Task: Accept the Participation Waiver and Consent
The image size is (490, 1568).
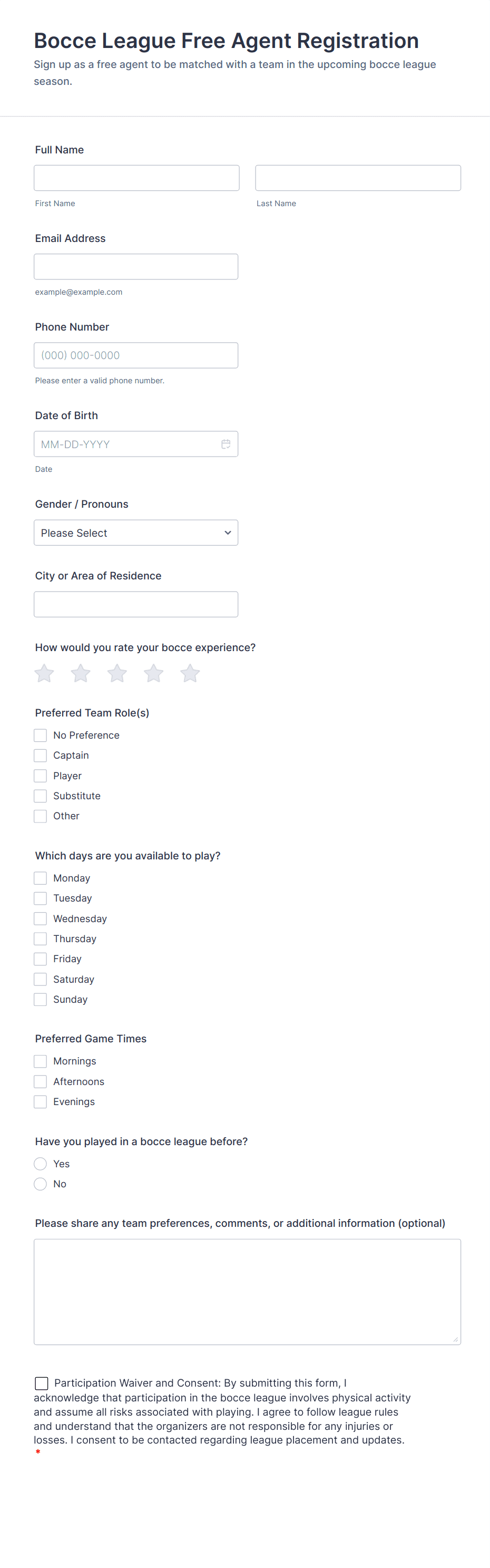Action: click(41, 1383)
